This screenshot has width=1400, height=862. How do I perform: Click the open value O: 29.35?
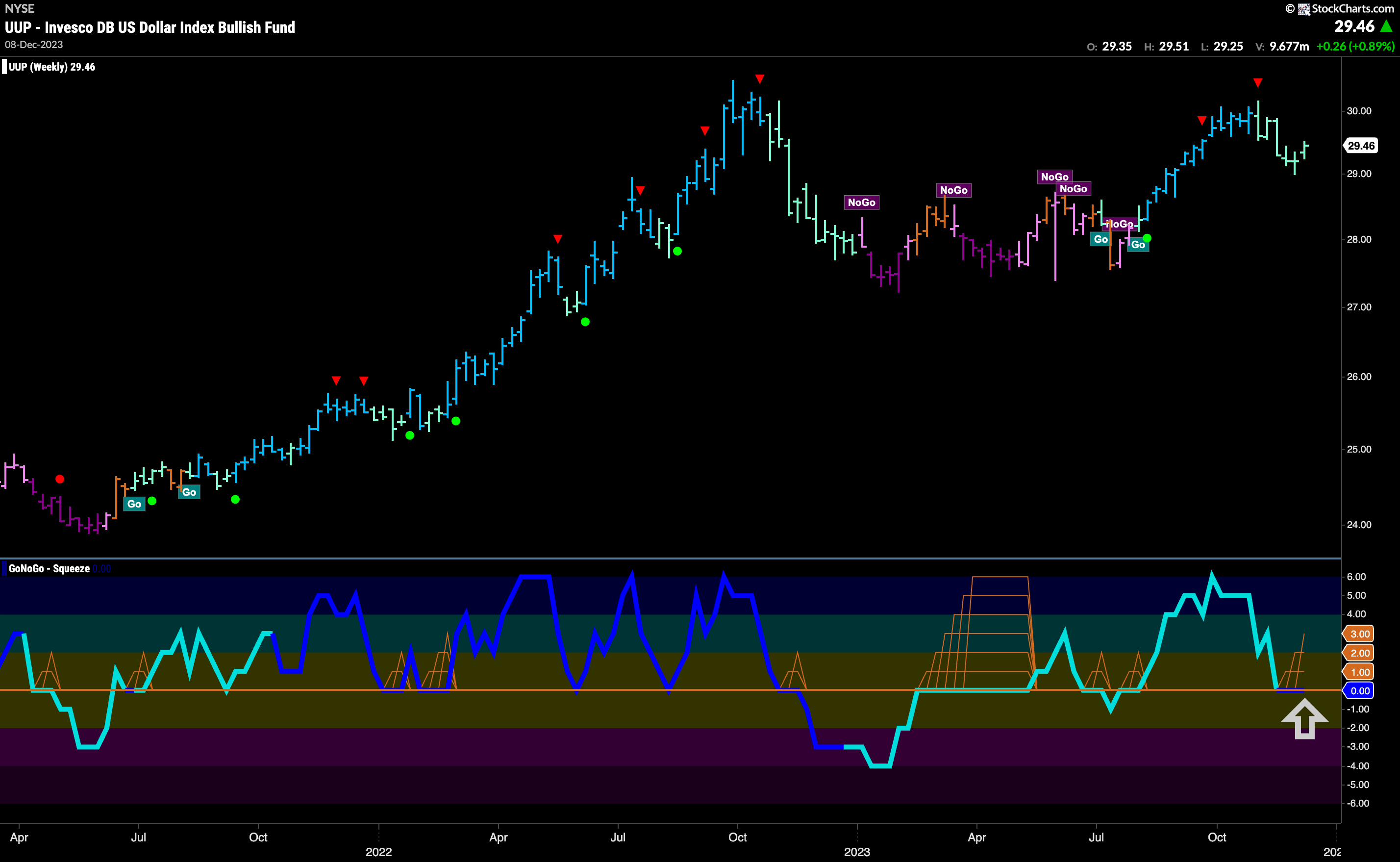click(x=1109, y=46)
